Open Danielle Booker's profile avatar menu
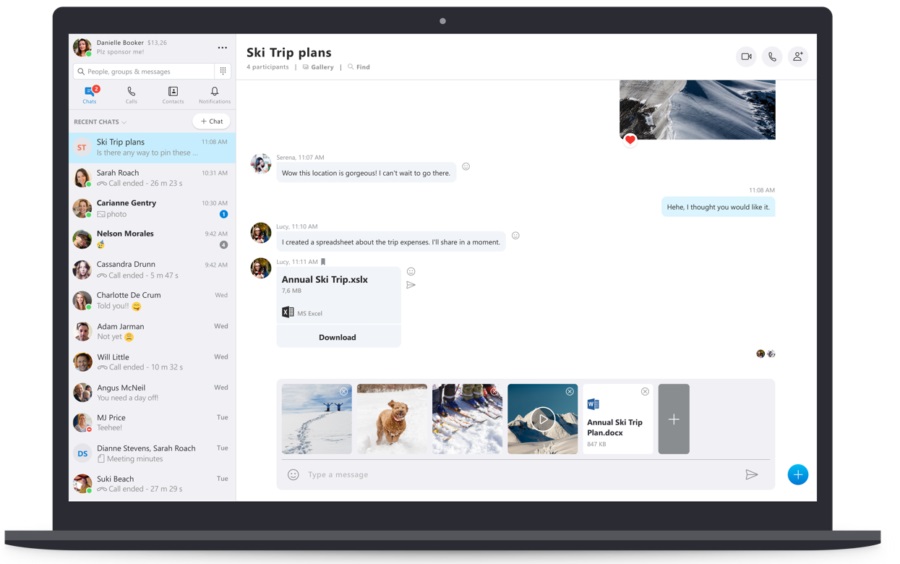900x564 pixels. click(x=82, y=48)
